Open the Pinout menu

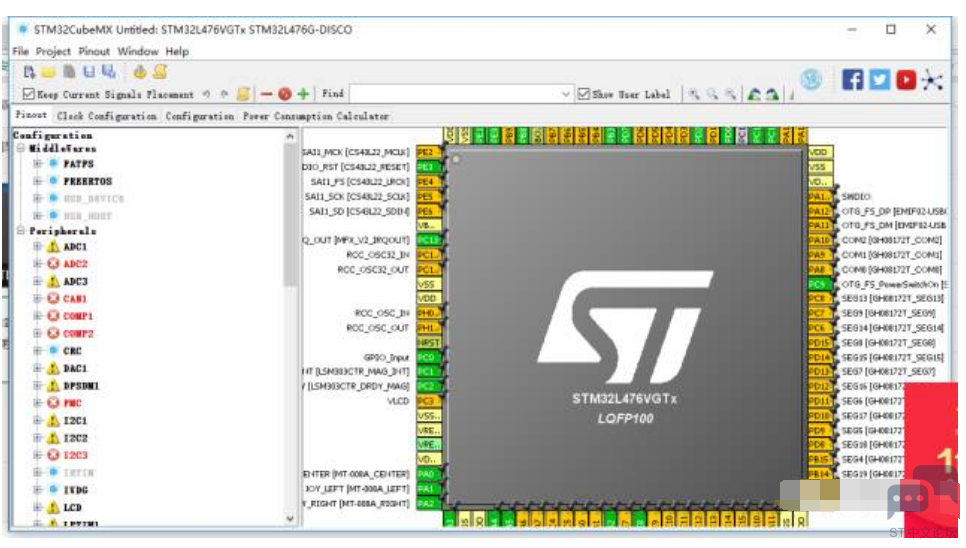(x=94, y=52)
